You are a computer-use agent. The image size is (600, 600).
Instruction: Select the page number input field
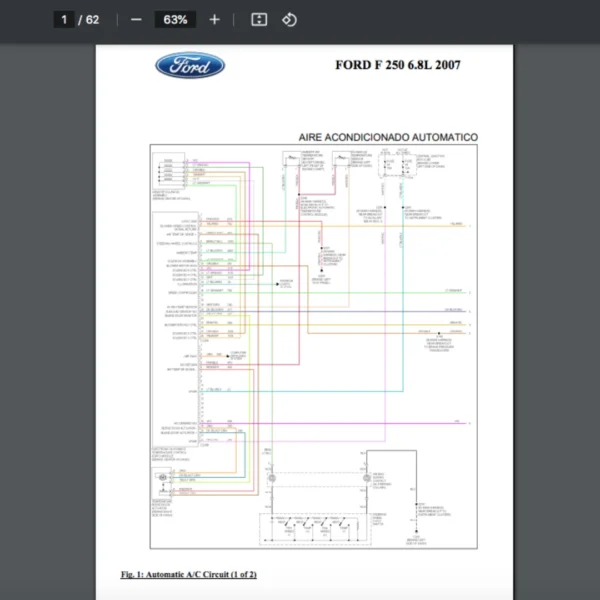click(64, 20)
